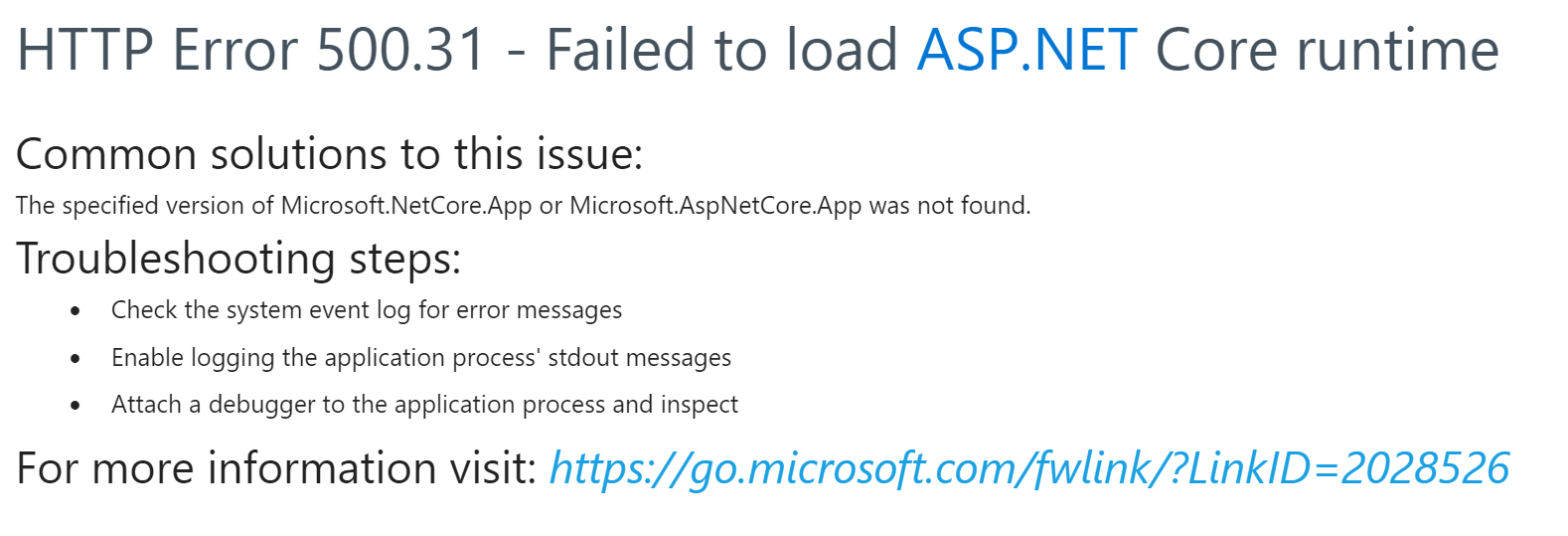Click the word Microsoft.AspNetCore.App
Image resolution: width=1568 pixels, height=536 pixels.
pyautogui.click(x=715, y=206)
